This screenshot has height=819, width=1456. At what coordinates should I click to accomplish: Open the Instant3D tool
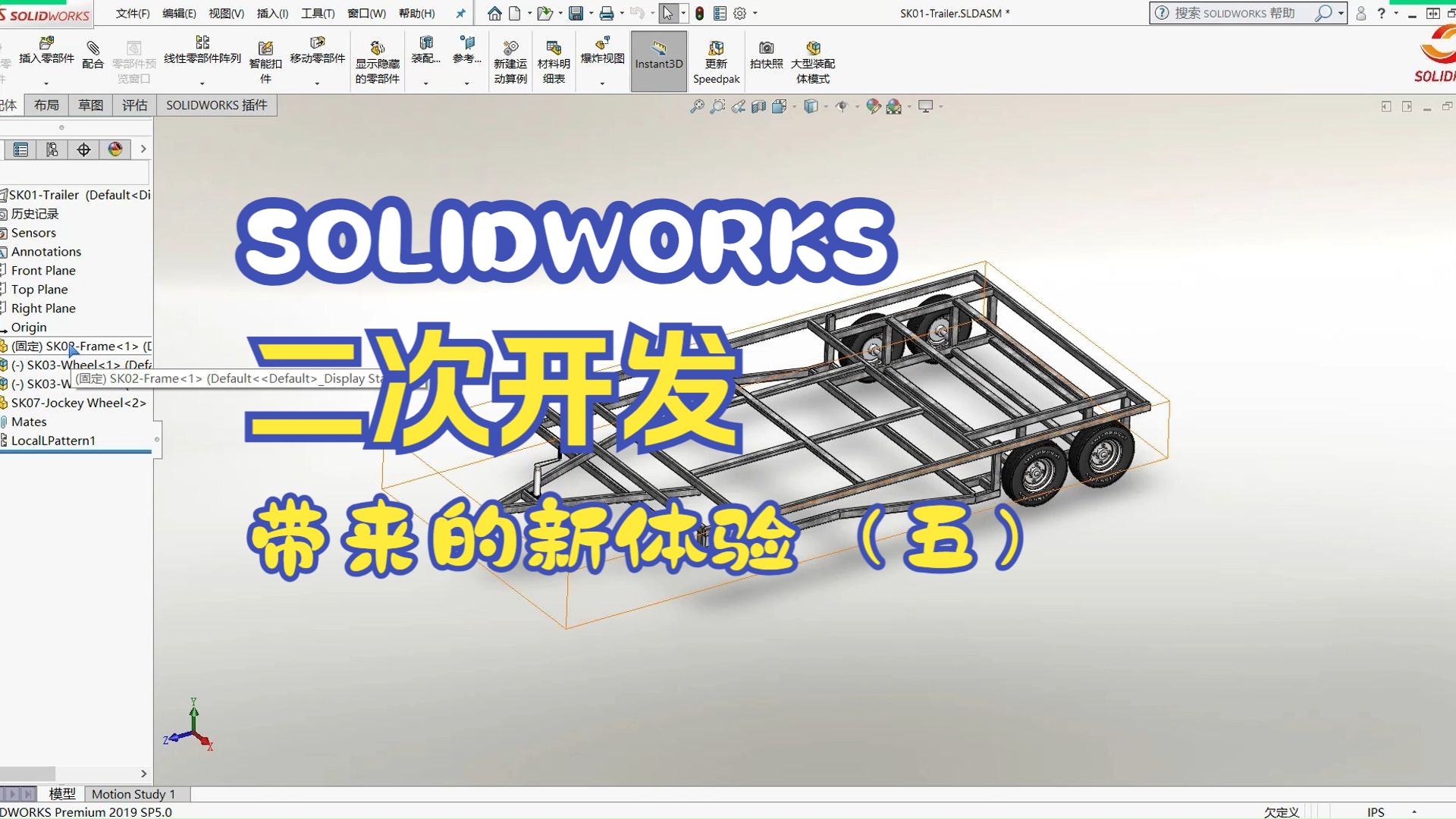(x=657, y=61)
